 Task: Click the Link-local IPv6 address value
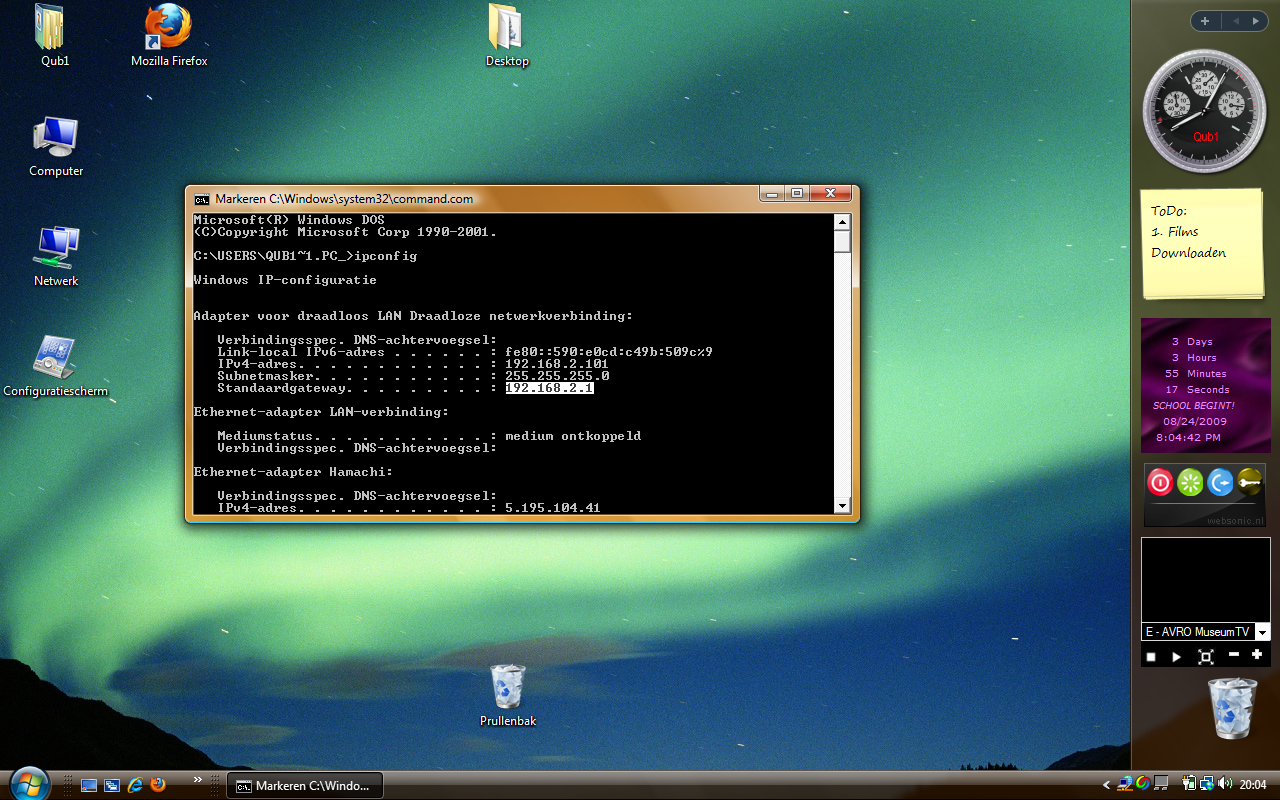609,352
